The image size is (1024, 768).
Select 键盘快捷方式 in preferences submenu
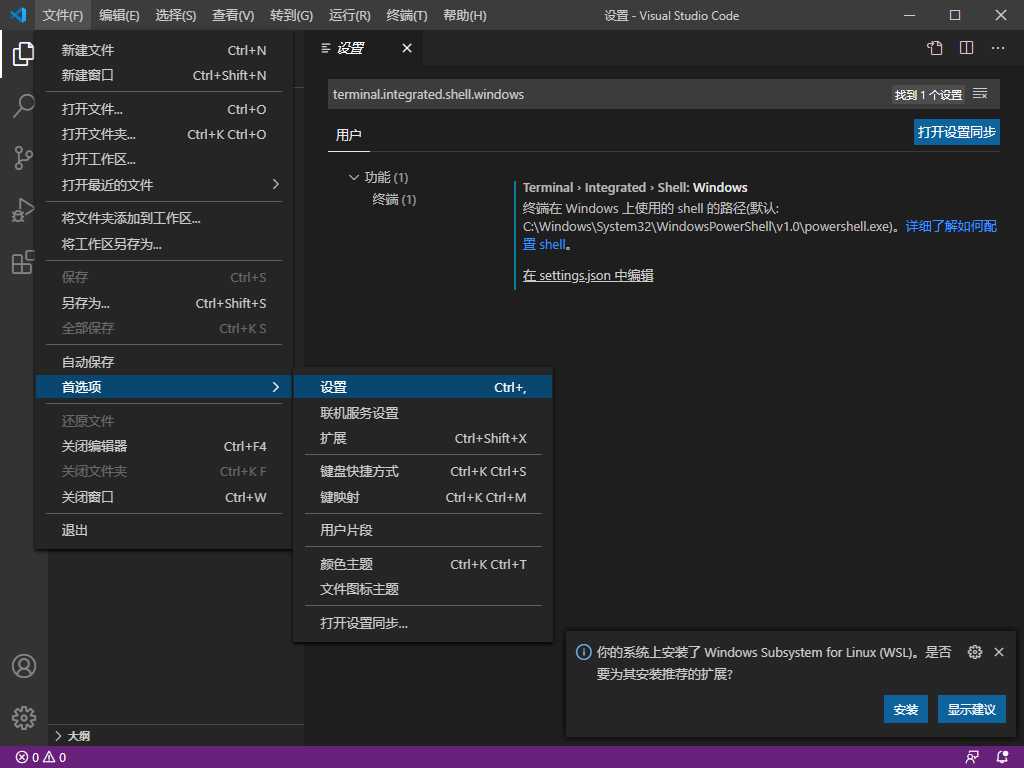coord(423,472)
